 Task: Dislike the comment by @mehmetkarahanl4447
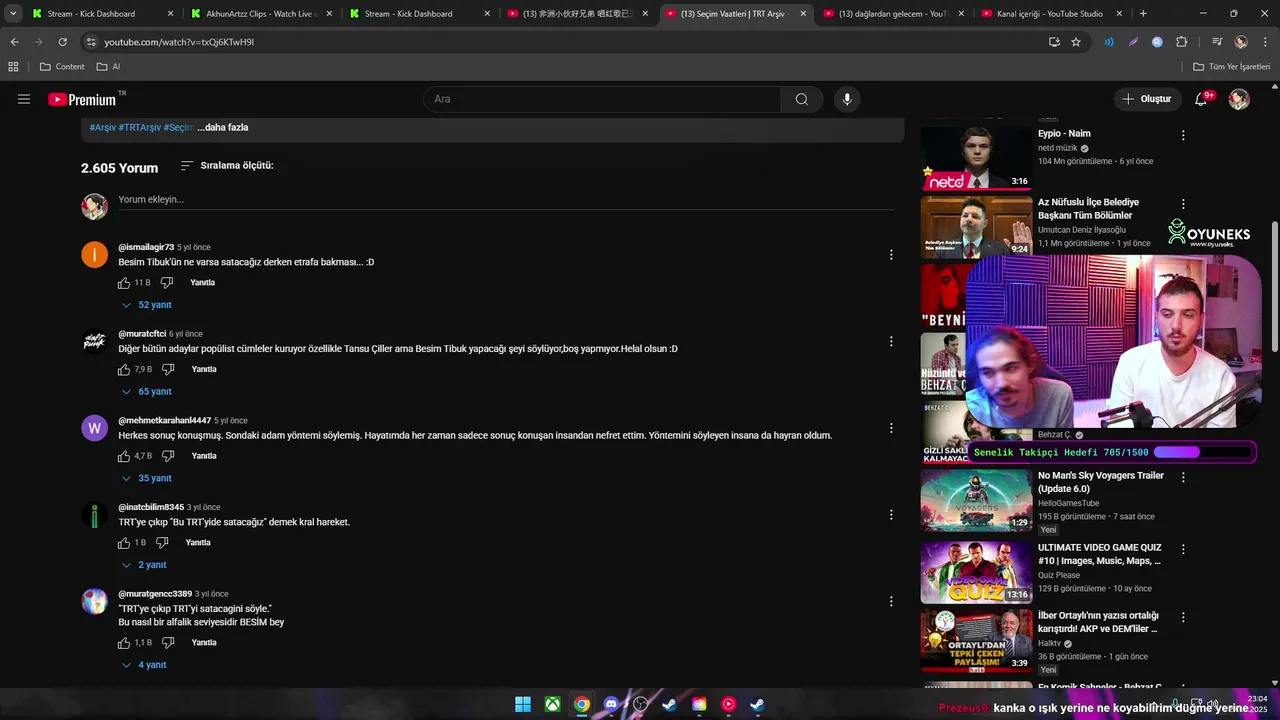[x=168, y=456]
